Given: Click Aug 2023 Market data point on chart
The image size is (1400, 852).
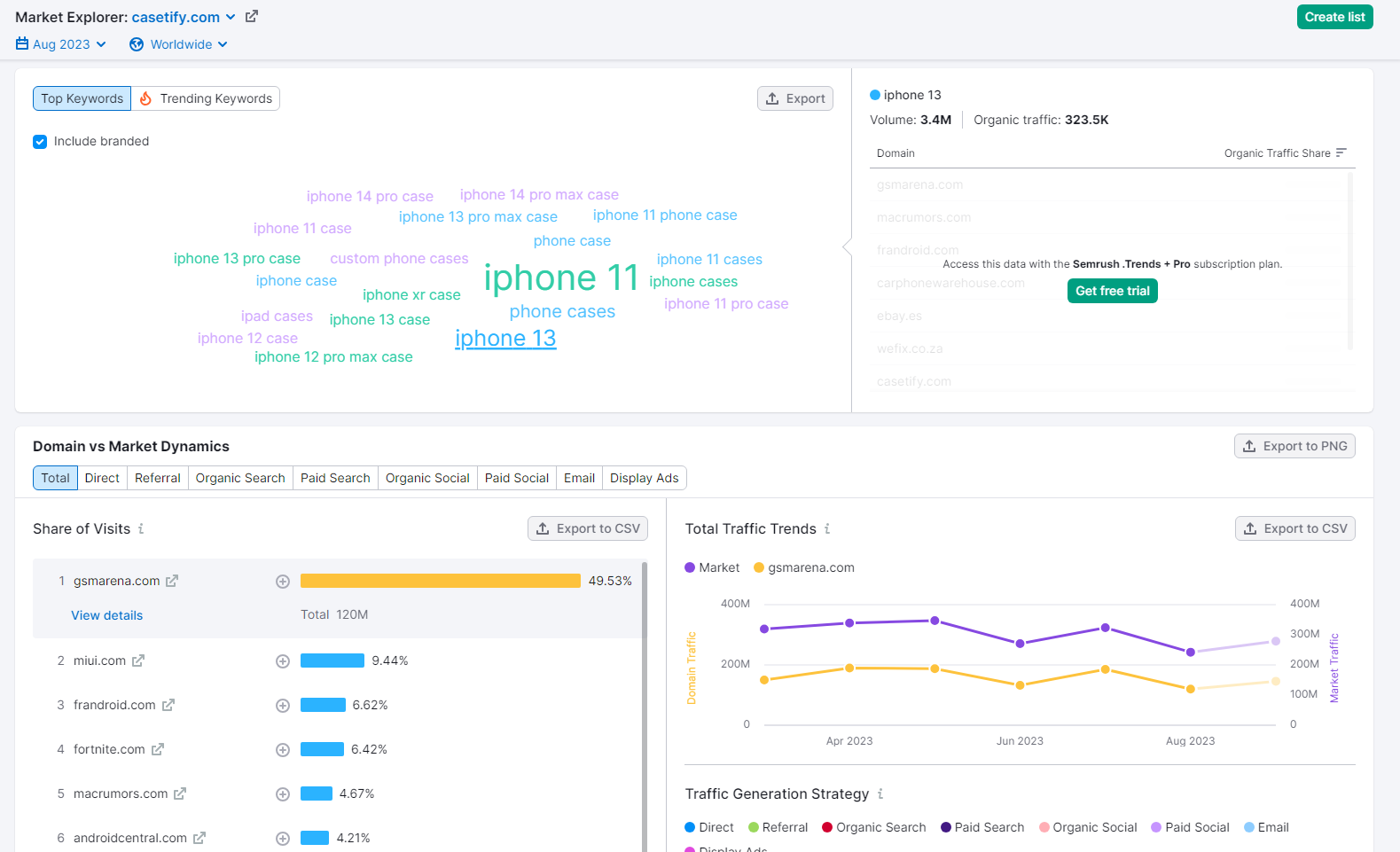Looking at the screenshot, I should click(1191, 652).
